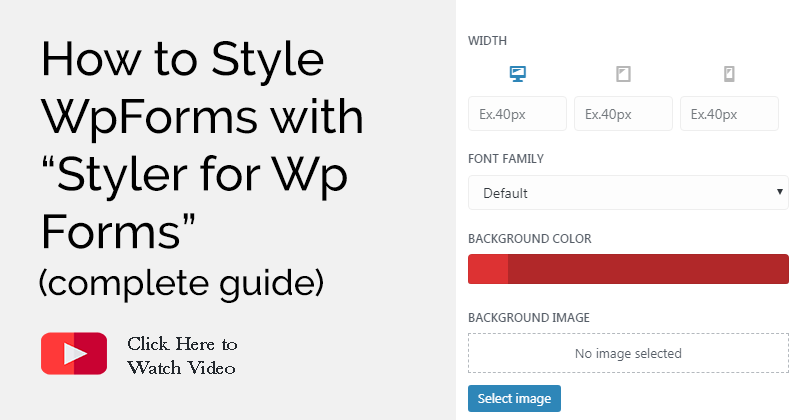
Task: Click the FONT FAMILY label
Action: (x=506, y=159)
